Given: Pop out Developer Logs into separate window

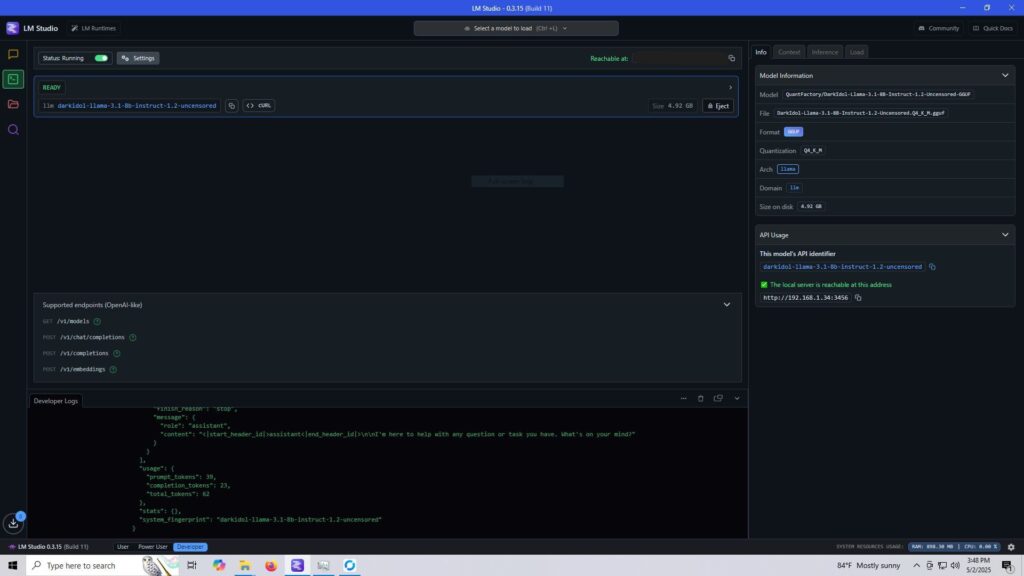Looking at the screenshot, I should (x=718, y=398).
